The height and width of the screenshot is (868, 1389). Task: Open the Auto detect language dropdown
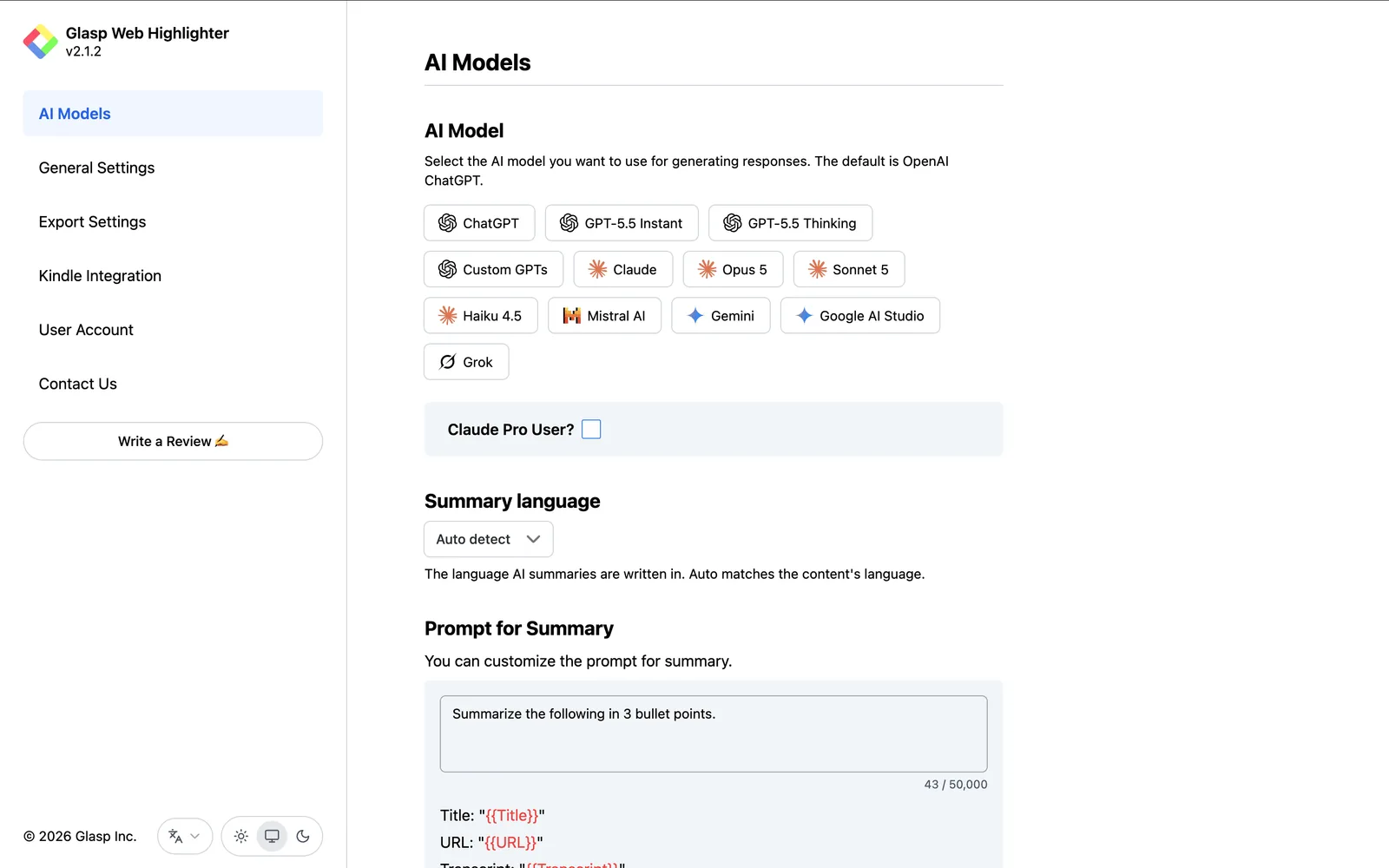(489, 539)
